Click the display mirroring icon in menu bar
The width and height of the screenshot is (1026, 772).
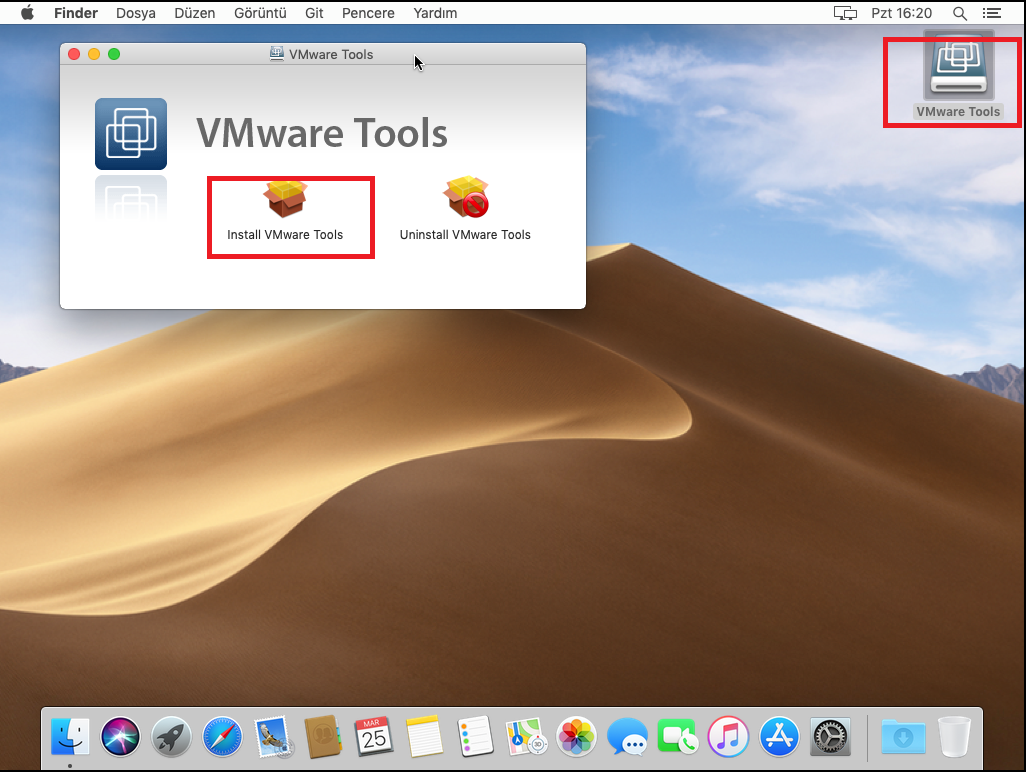click(845, 13)
